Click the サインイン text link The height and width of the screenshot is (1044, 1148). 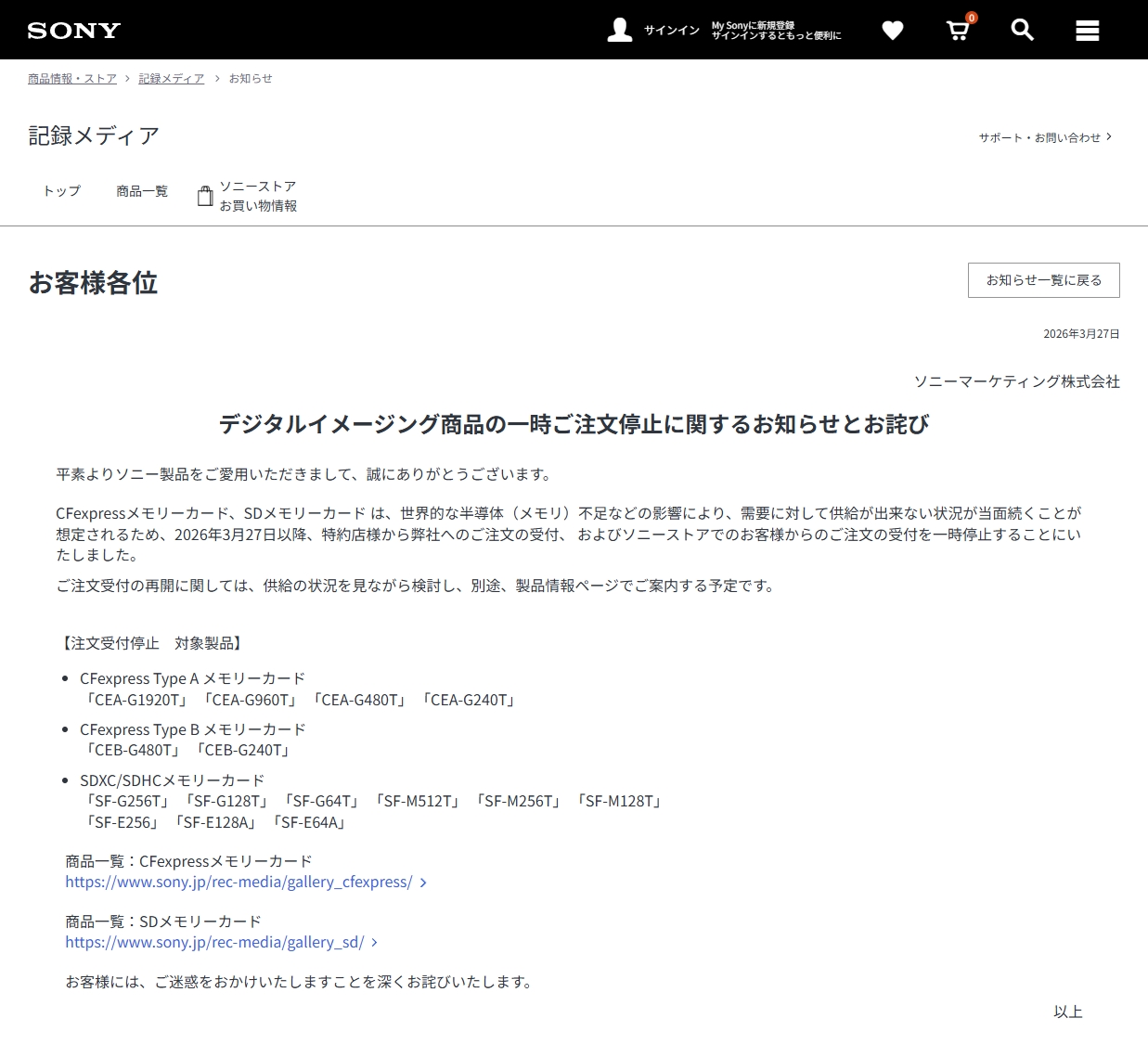point(672,31)
